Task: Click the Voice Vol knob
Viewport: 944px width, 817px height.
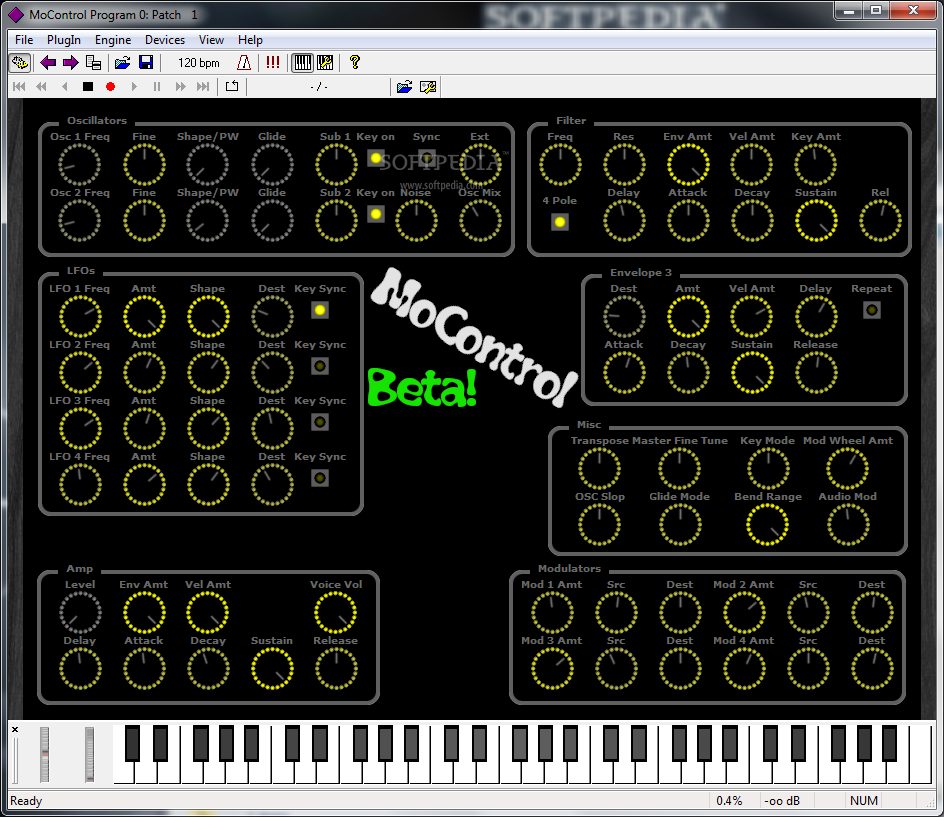Action: tap(335, 613)
